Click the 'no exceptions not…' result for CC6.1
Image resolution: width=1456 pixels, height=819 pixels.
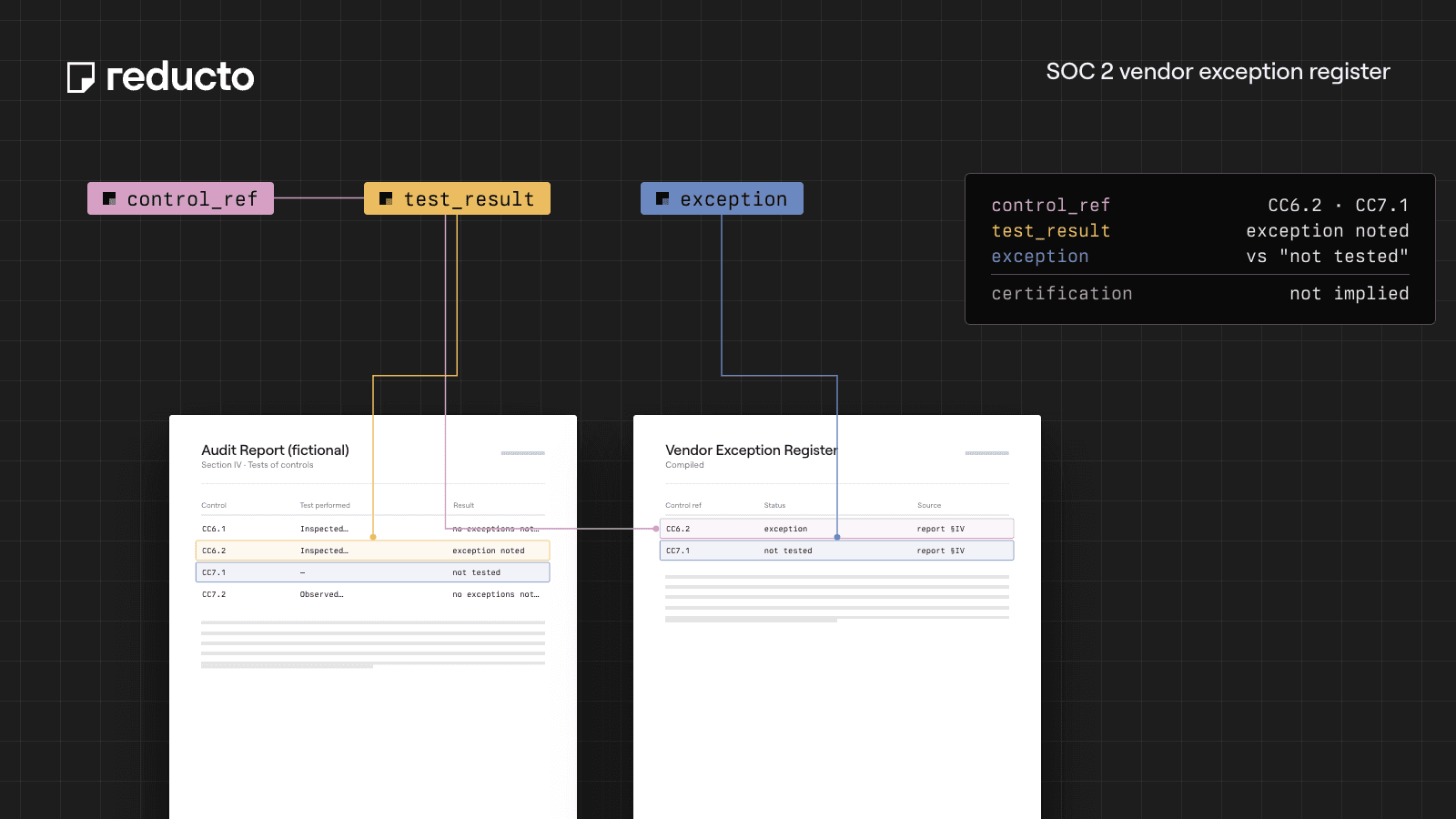[496, 529]
